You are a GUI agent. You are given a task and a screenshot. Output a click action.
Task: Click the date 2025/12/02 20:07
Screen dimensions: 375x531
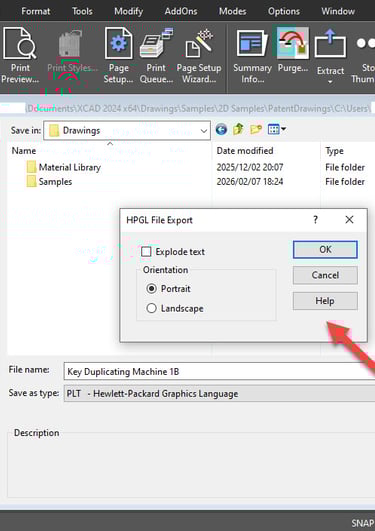250,167
